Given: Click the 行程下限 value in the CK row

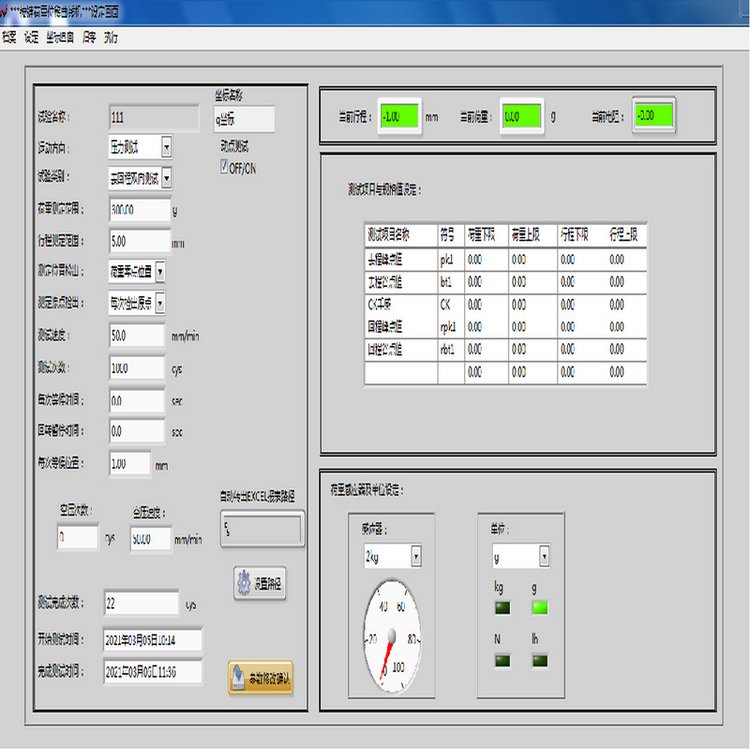Looking at the screenshot, I should [x=582, y=305].
